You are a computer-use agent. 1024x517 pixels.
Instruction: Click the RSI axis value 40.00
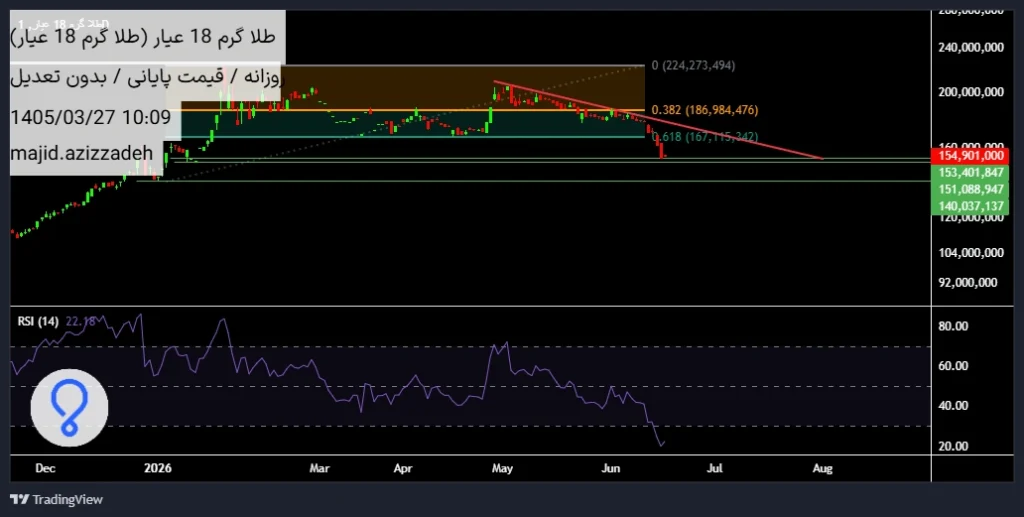coord(953,406)
